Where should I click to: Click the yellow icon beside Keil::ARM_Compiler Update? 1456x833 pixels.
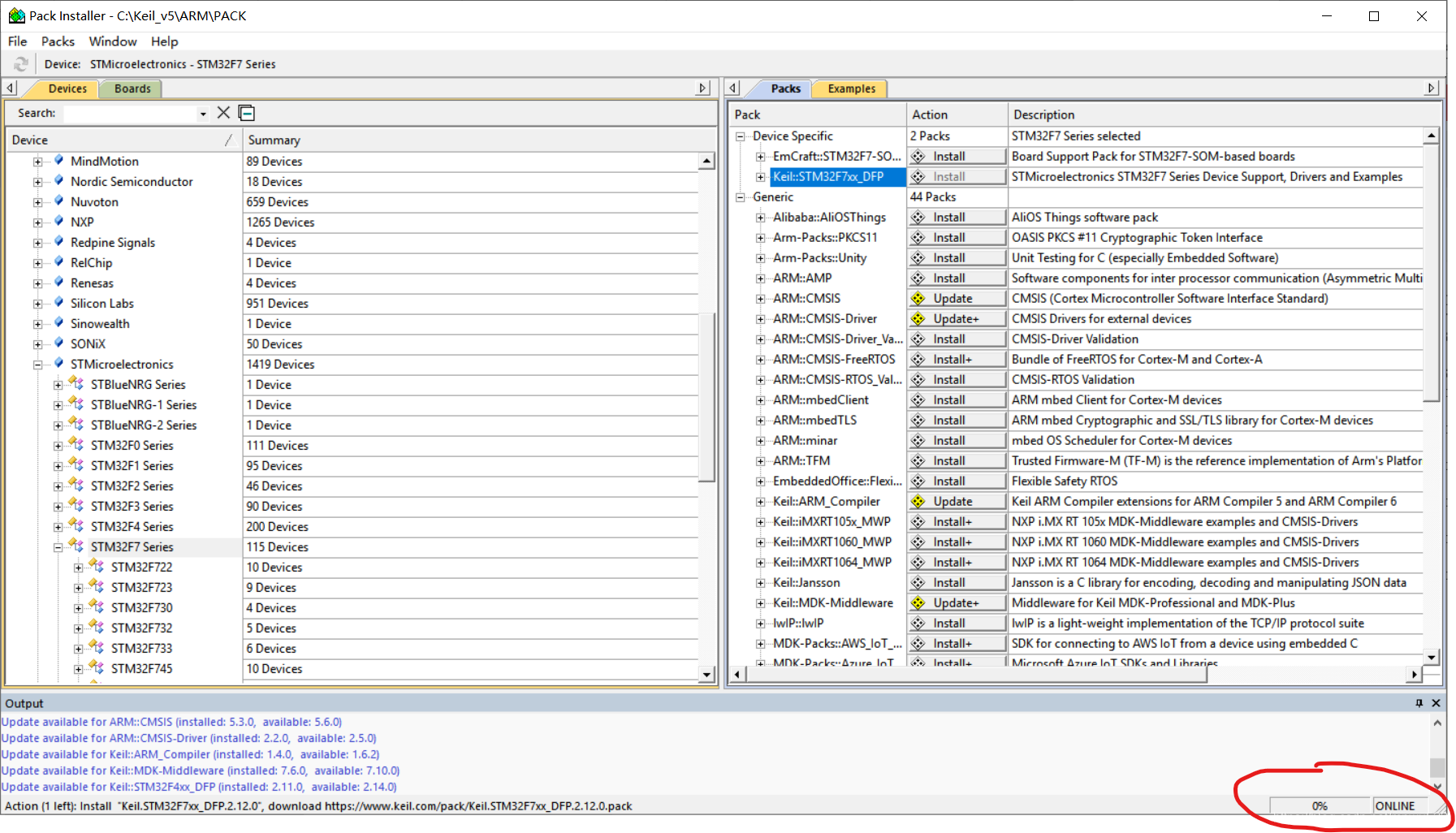918,502
